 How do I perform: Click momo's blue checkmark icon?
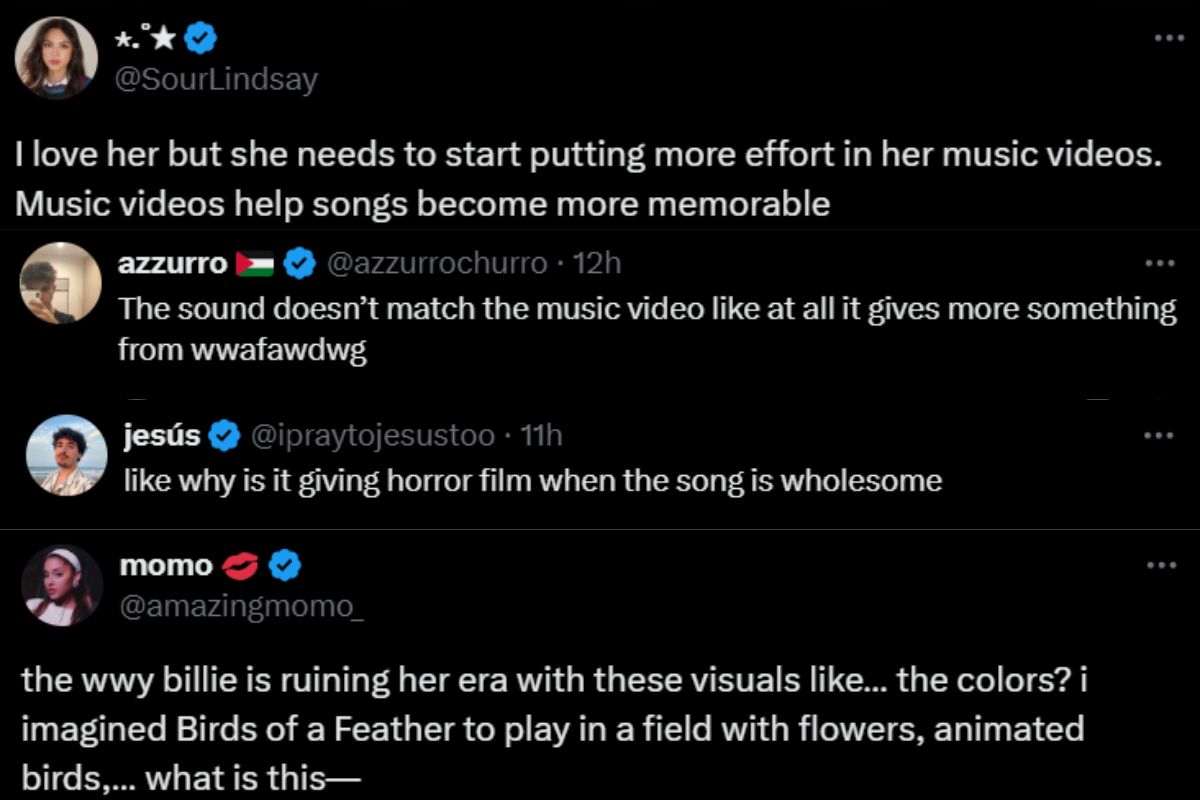(x=285, y=564)
